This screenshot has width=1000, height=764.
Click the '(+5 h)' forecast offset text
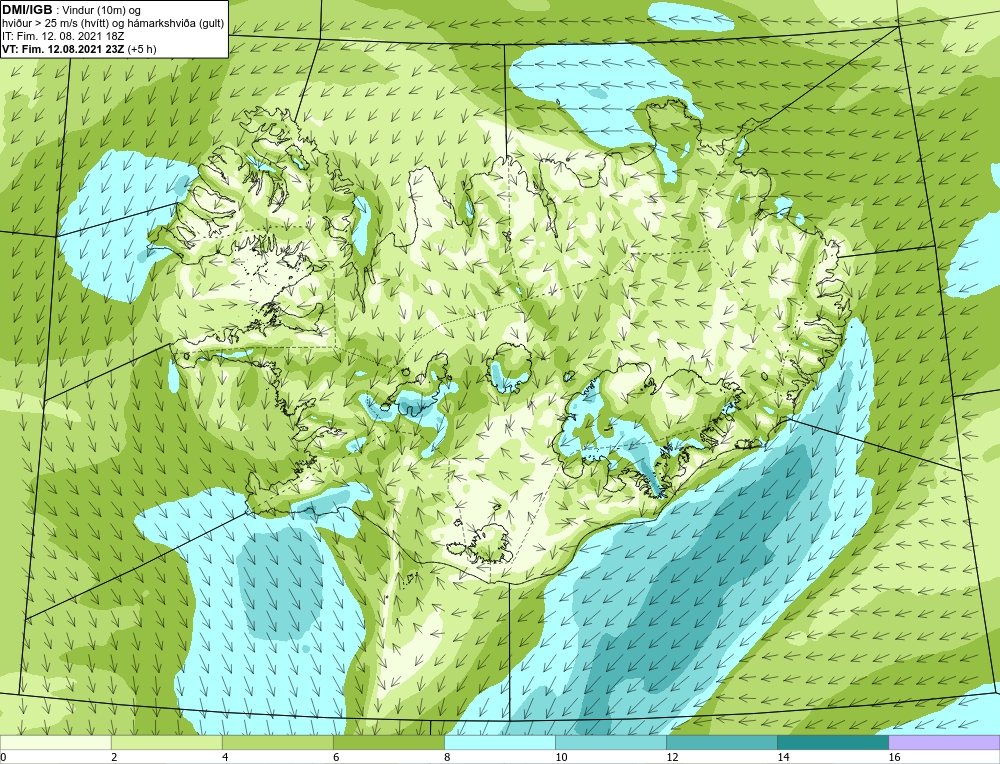pyautogui.click(x=142, y=49)
